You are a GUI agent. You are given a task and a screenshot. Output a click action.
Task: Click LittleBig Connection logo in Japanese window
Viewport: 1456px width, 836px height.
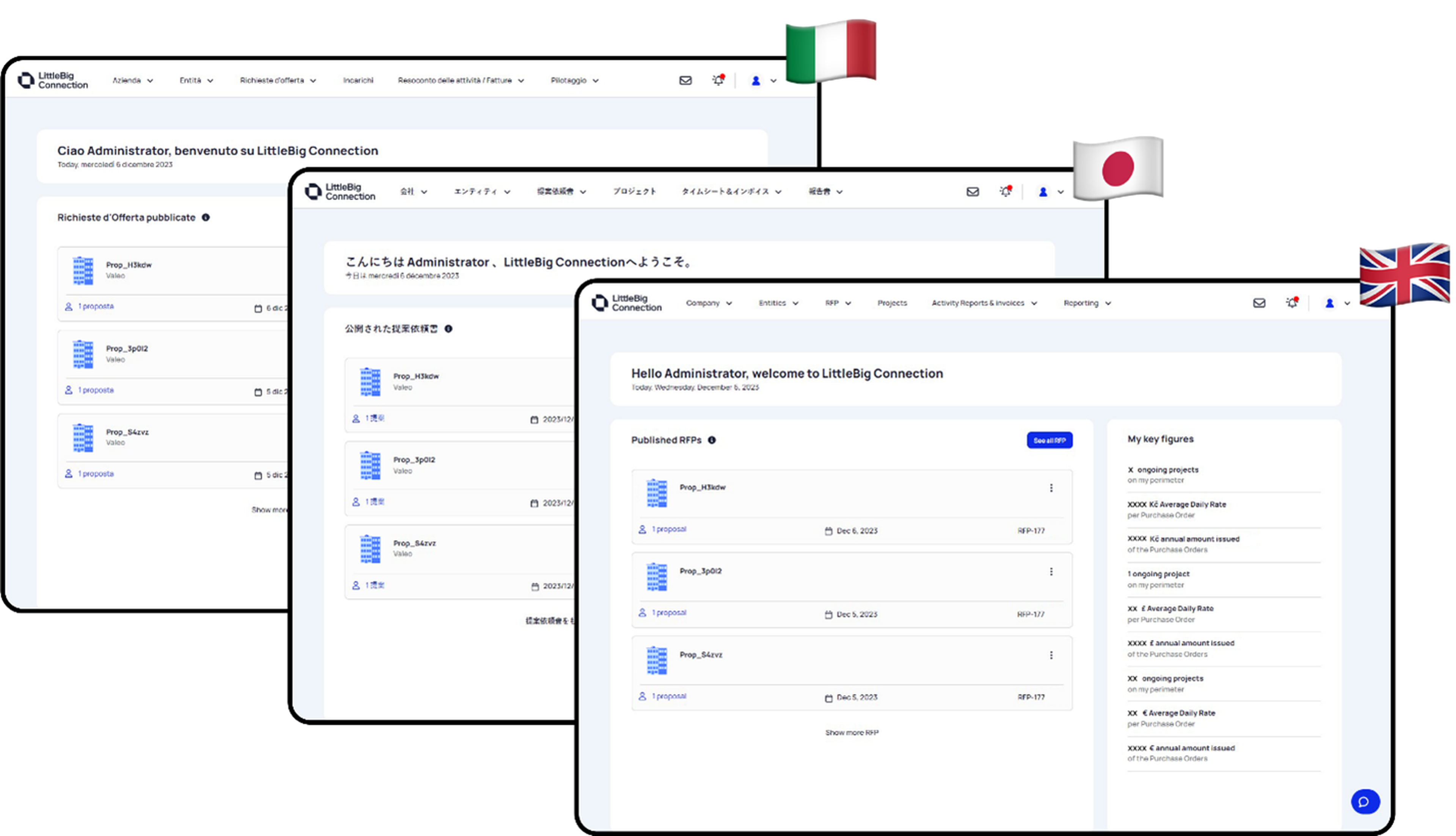pos(340,192)
